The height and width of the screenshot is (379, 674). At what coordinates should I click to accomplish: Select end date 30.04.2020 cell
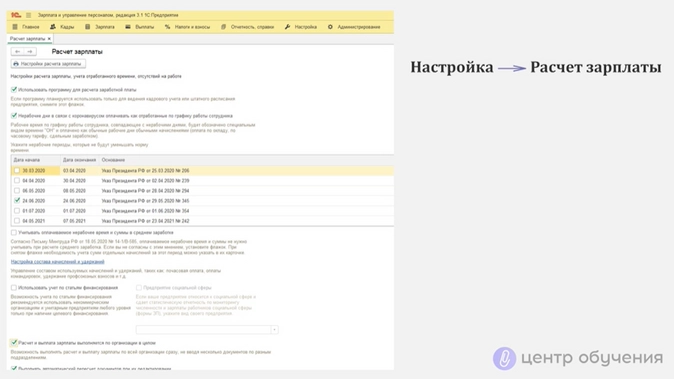(80, 180)
